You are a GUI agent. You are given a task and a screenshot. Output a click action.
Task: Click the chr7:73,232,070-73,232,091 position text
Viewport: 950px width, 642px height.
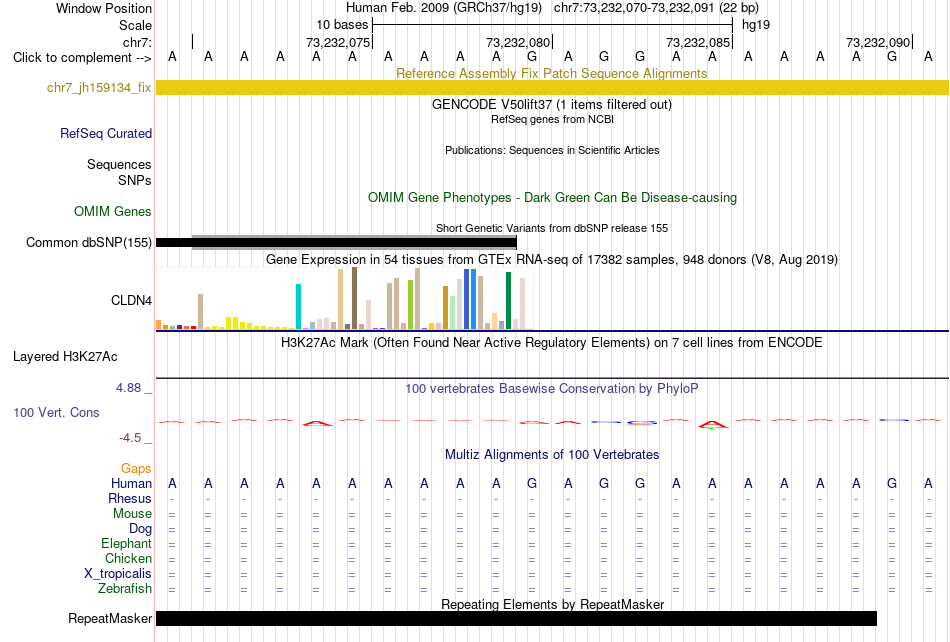pos(656,8)
